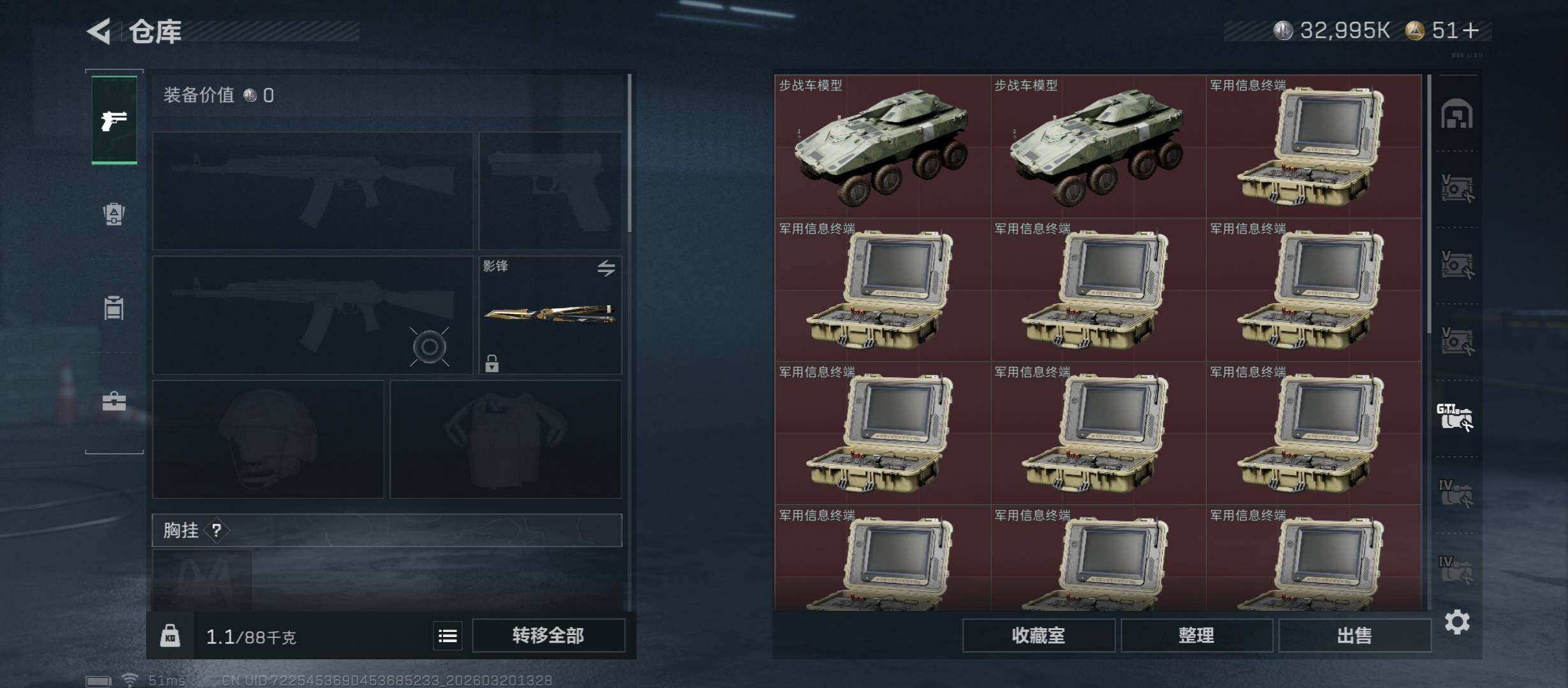Click the stash grid vertical scrollbar
Image resolution: width=1568 pixels, height=688 pixels.
pos(1430,204)
